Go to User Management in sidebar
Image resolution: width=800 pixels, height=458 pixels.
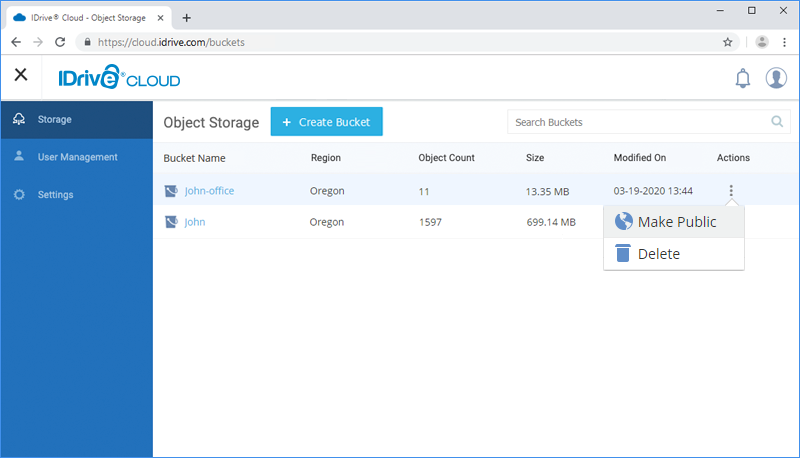tap(77, 157)
